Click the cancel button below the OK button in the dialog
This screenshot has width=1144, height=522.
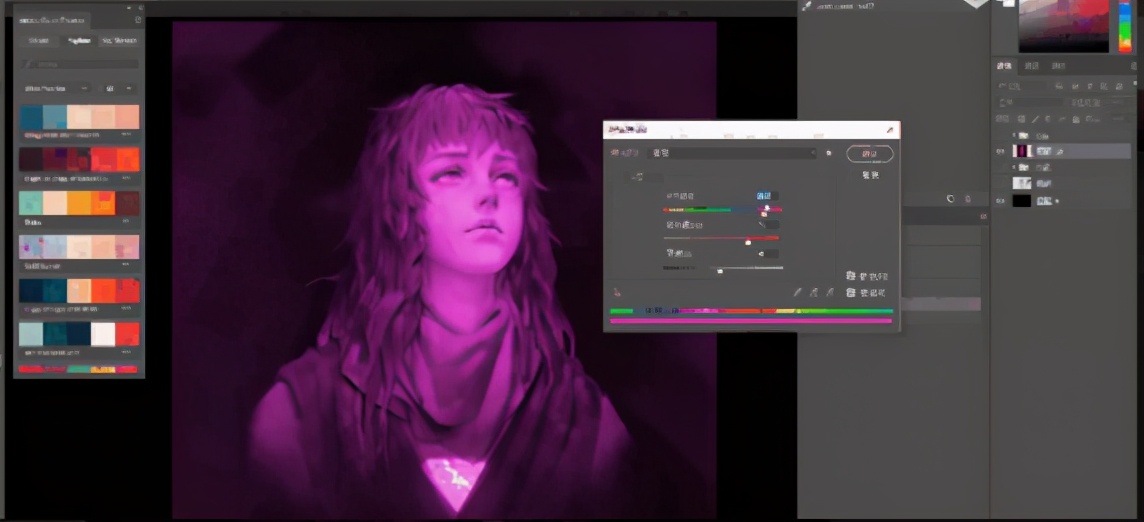[870, 176]
